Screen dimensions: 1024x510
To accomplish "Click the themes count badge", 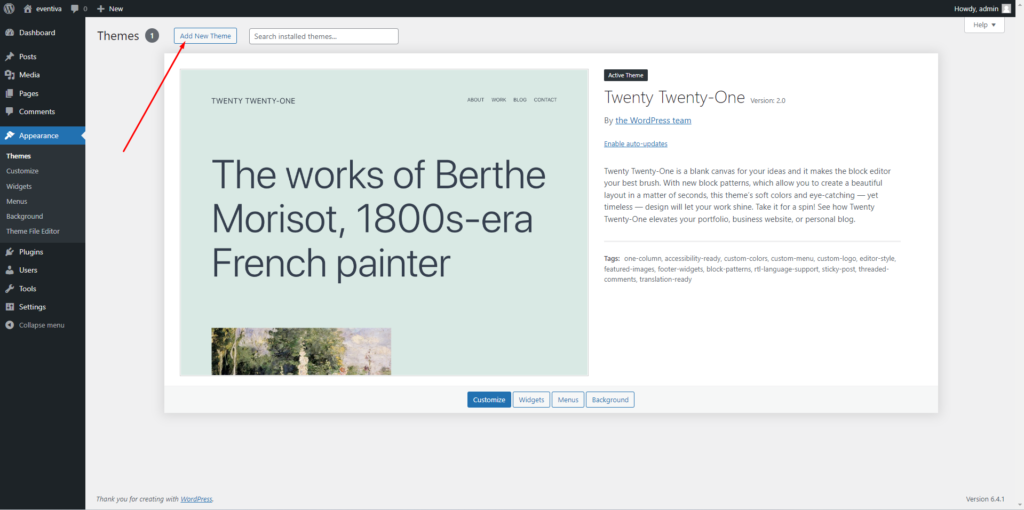I will click(x=152, y=36).
